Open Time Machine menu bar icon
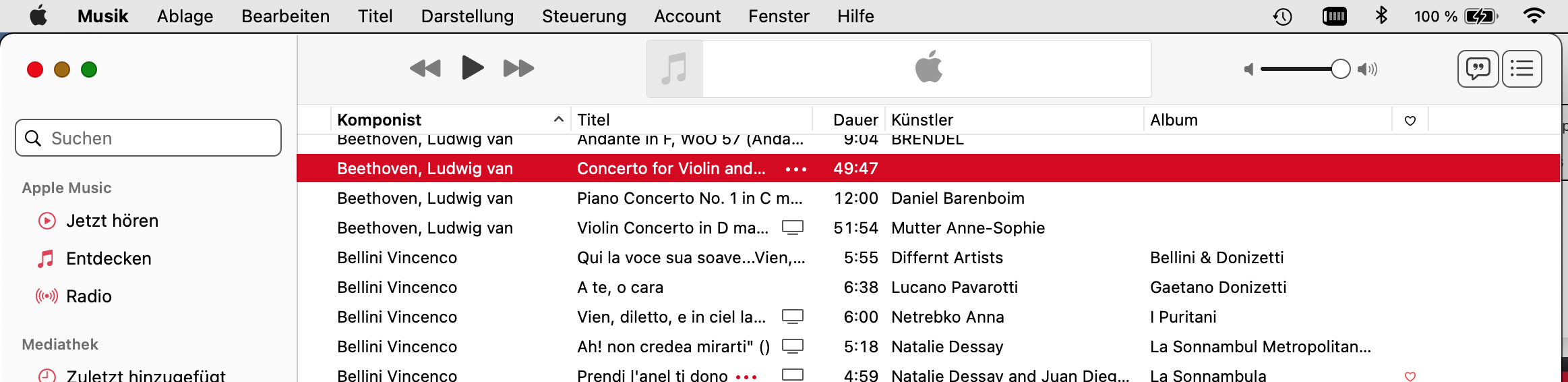The height and width of the screenshot is (382, 1568). 1283,16
